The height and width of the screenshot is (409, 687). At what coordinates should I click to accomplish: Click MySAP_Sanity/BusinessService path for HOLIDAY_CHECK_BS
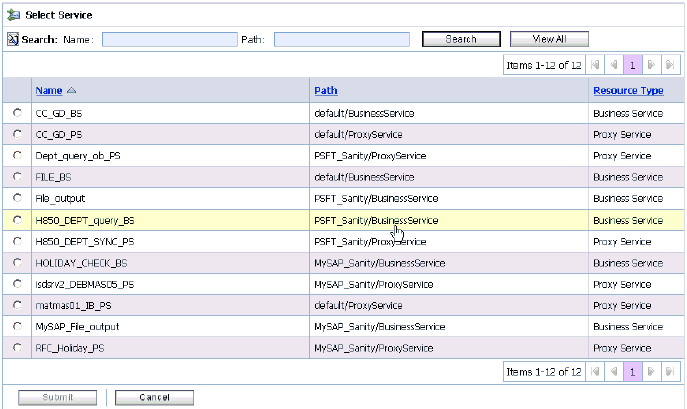point(379,263)
